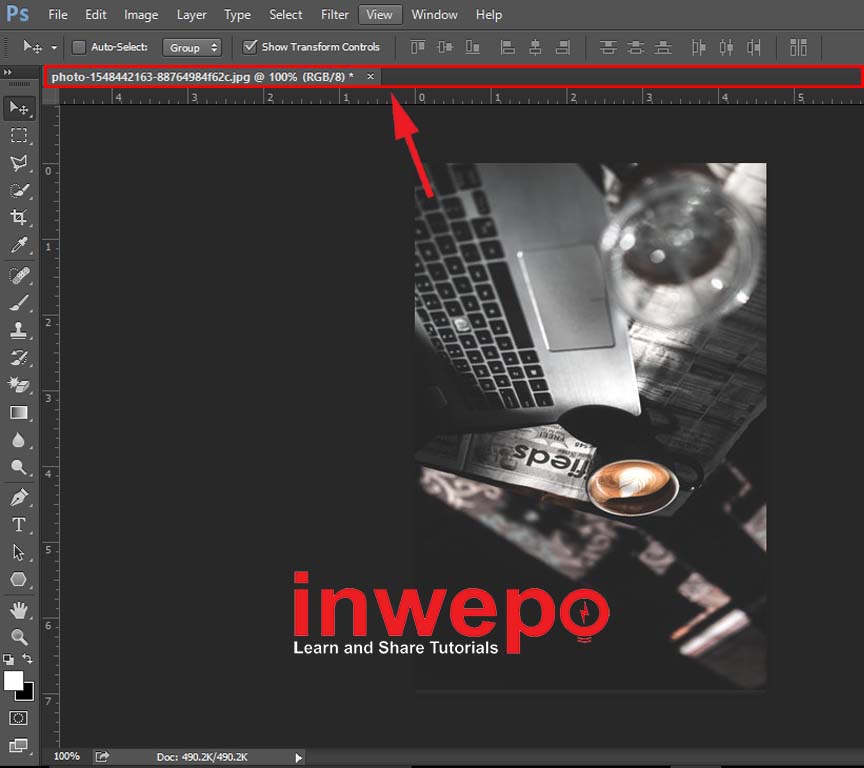Swap foreground and background colors
This screenshot has height=768, width=864.
point(28,659)
